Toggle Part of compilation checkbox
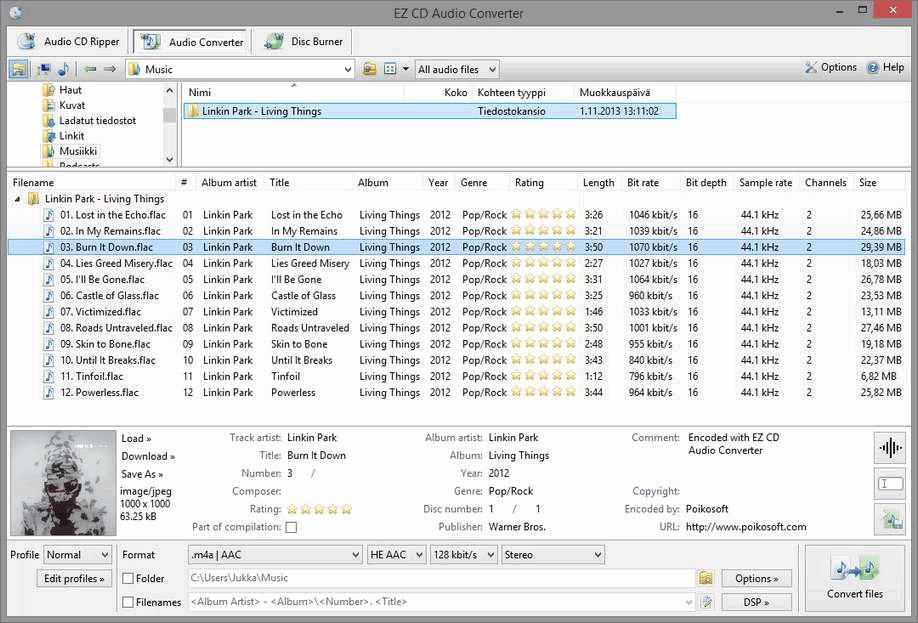 291,527
